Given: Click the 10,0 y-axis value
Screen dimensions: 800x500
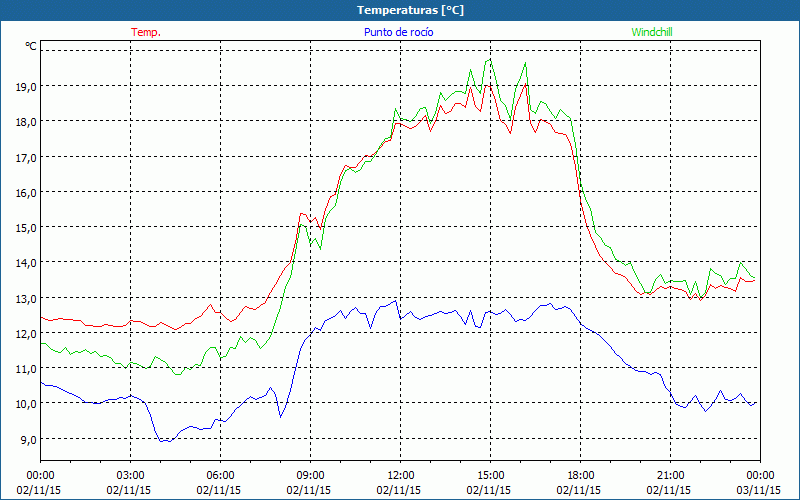Looking at the screenshot, I should [x=26, y=404].
